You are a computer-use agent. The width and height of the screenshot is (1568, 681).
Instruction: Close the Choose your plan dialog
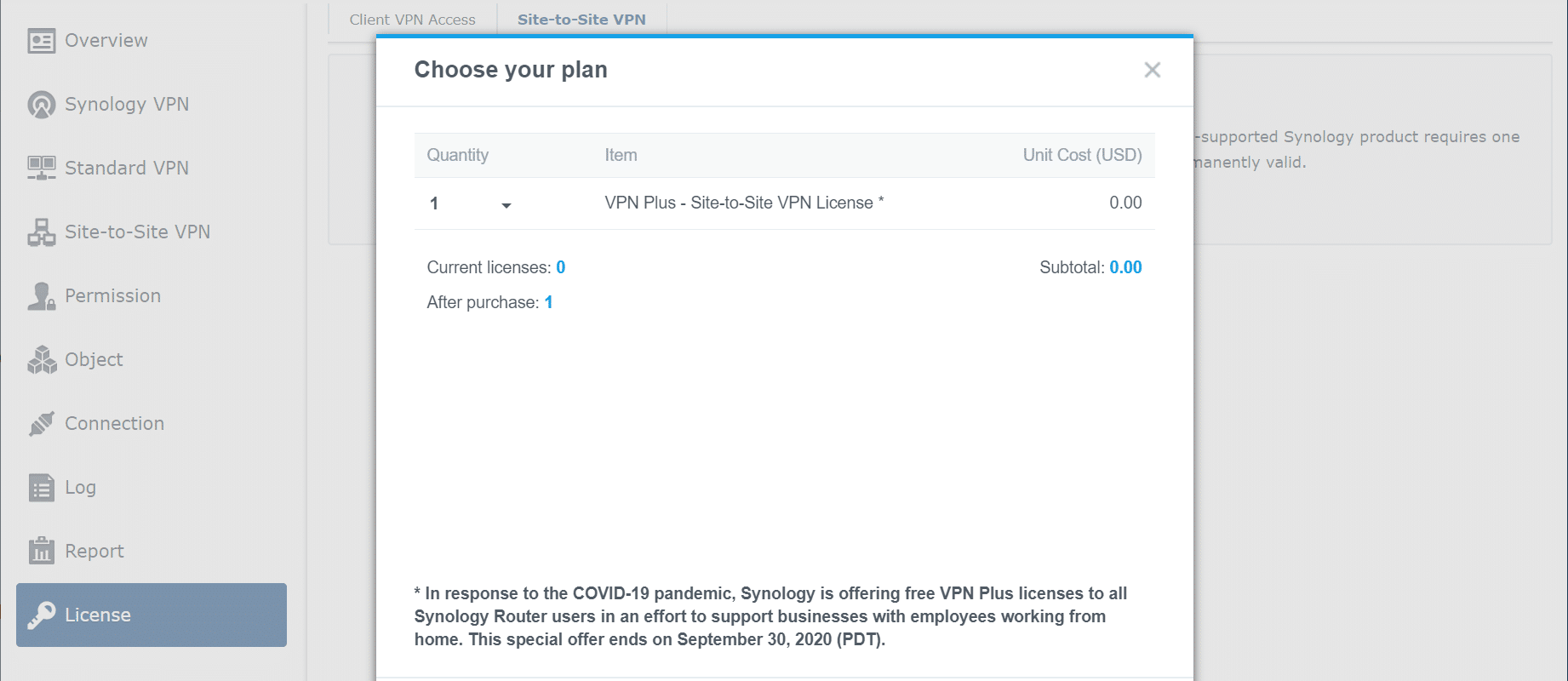point(1153,70)
